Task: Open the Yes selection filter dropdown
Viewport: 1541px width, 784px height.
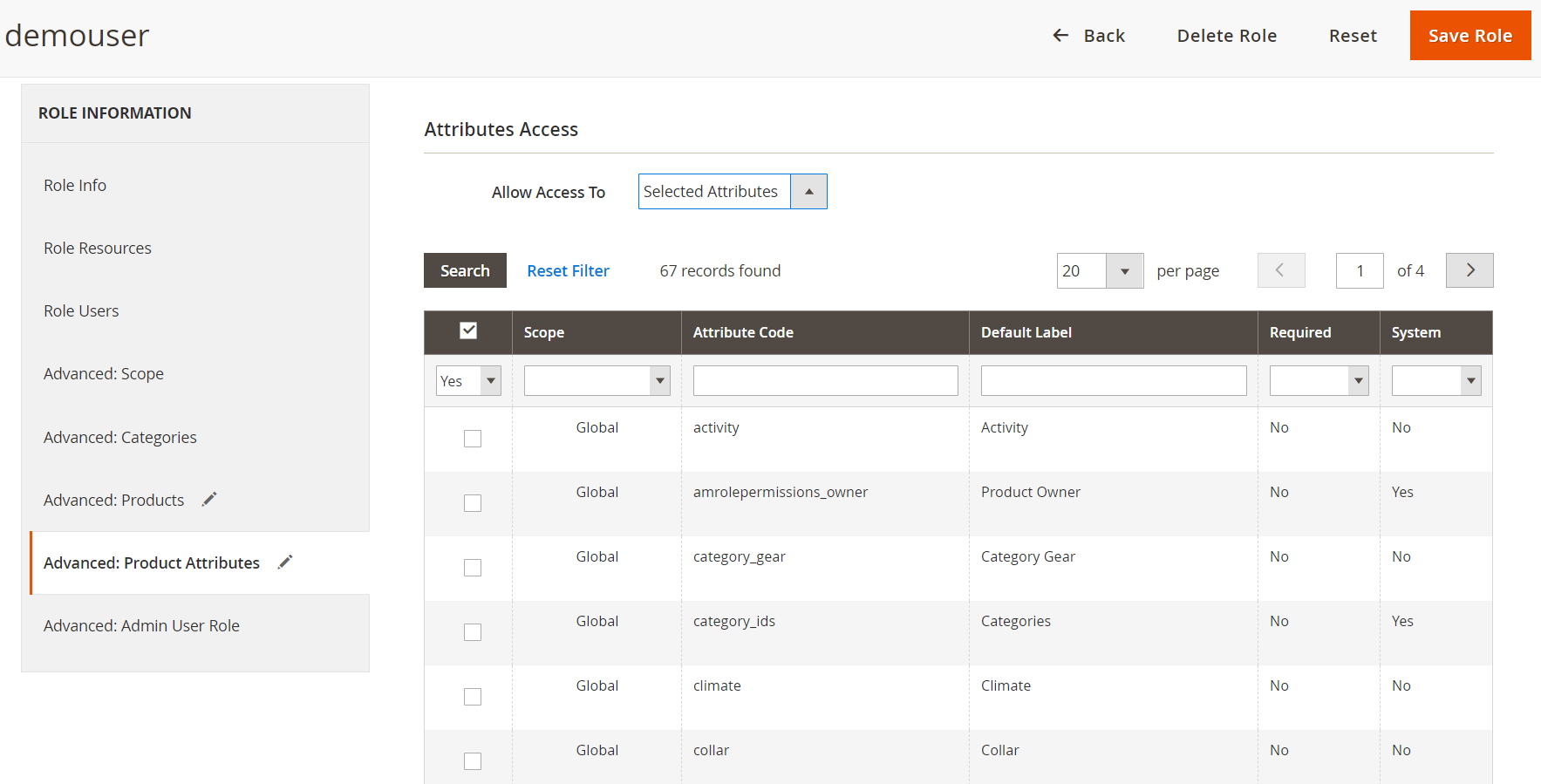Action: click(x=468, y=381)
